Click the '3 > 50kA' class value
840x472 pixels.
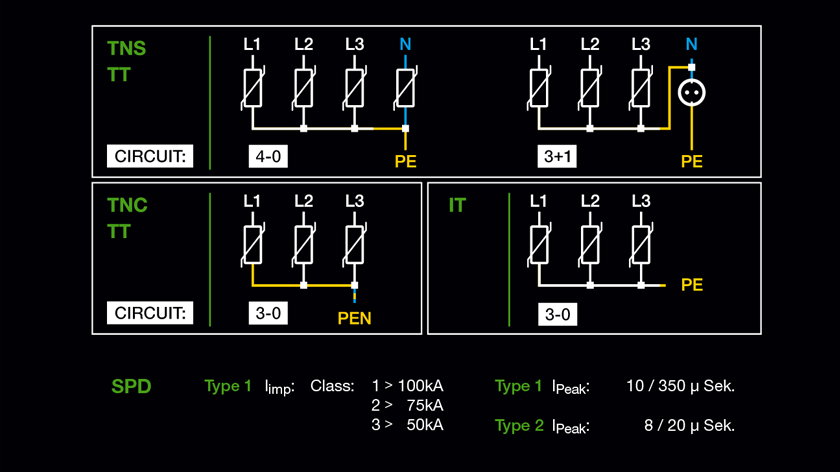407,425
